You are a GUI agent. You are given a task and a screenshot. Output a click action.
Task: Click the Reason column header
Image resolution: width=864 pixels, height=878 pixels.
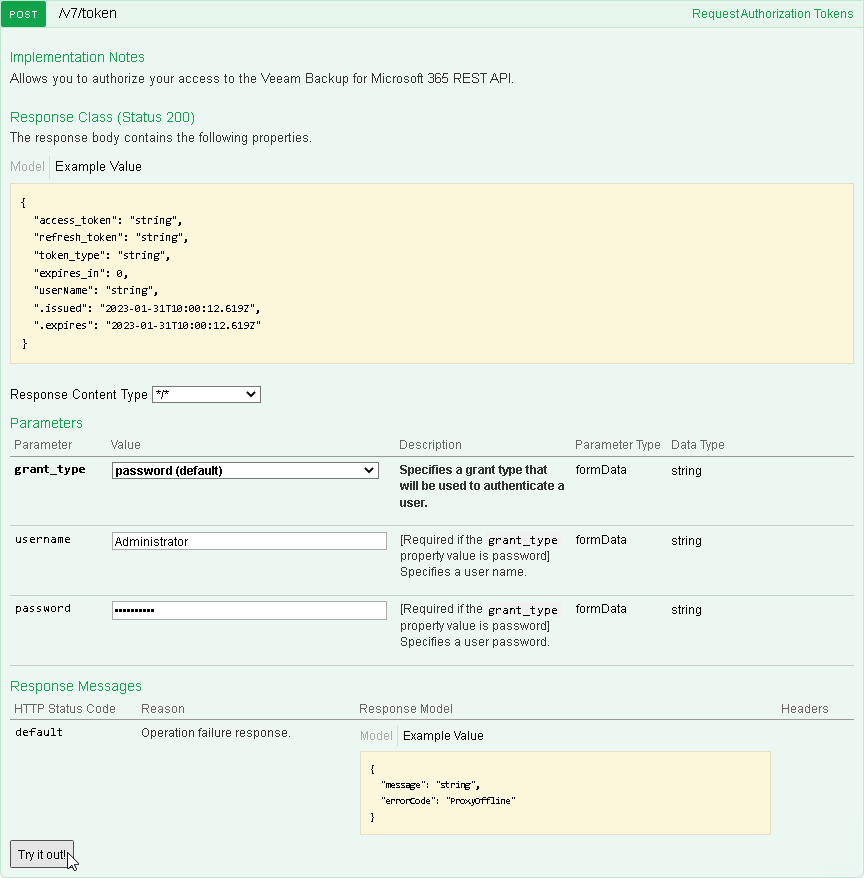tap(162, 709)
